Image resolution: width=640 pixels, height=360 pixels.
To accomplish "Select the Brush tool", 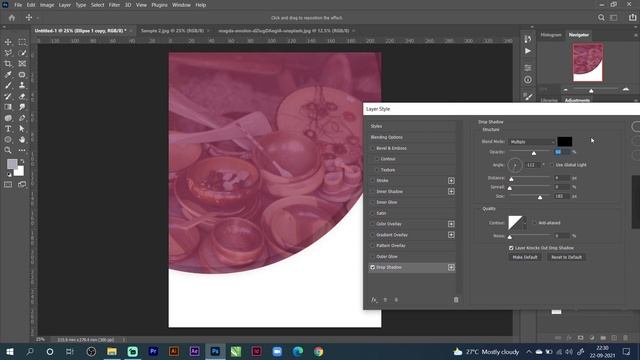I will 8,85.
